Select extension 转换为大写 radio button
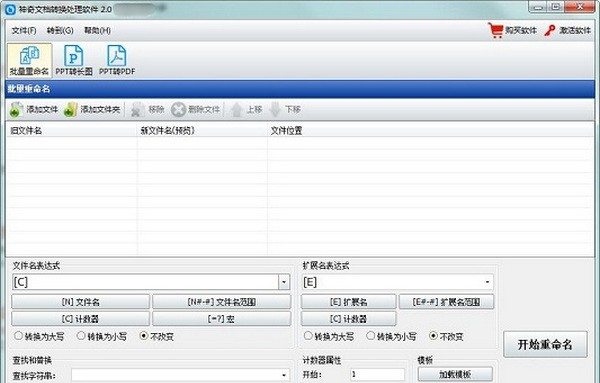The image size is (600, 383). pyautogui.click(x=308, y=336)
